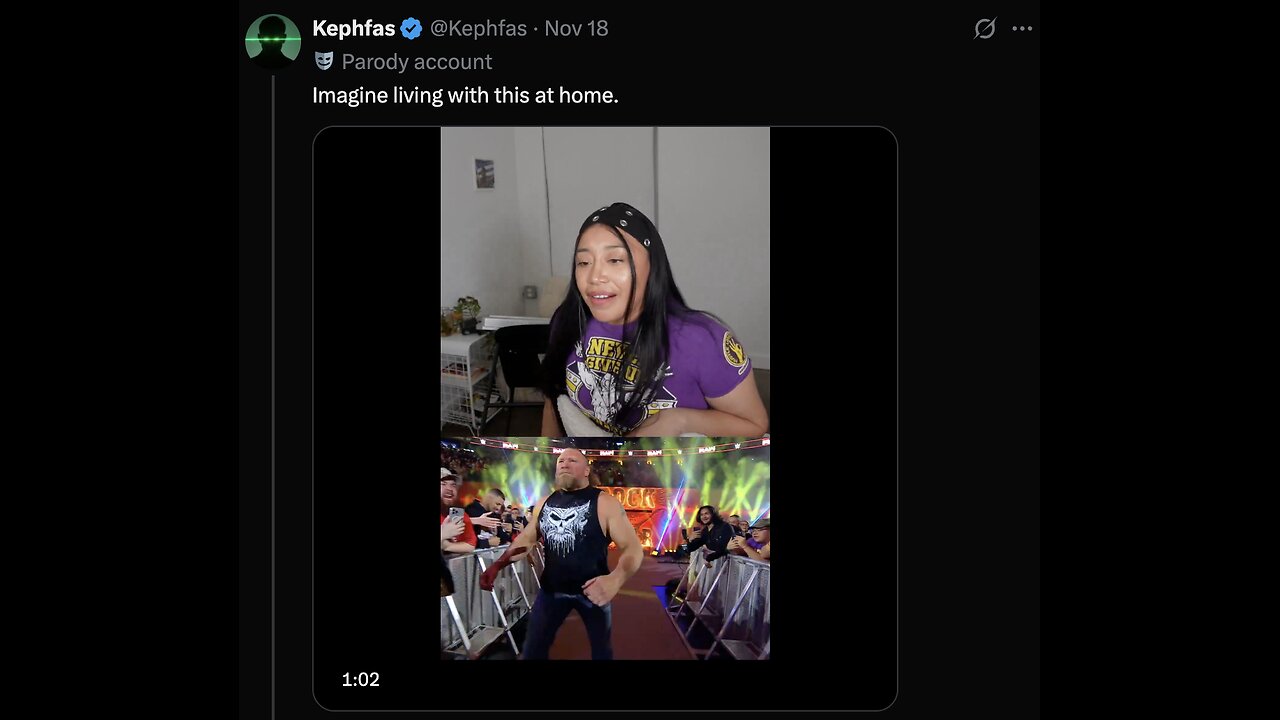Click the Grok slashed-circle icon
The height and width of the screenshot is (720, 1280).
coord(985,29)
